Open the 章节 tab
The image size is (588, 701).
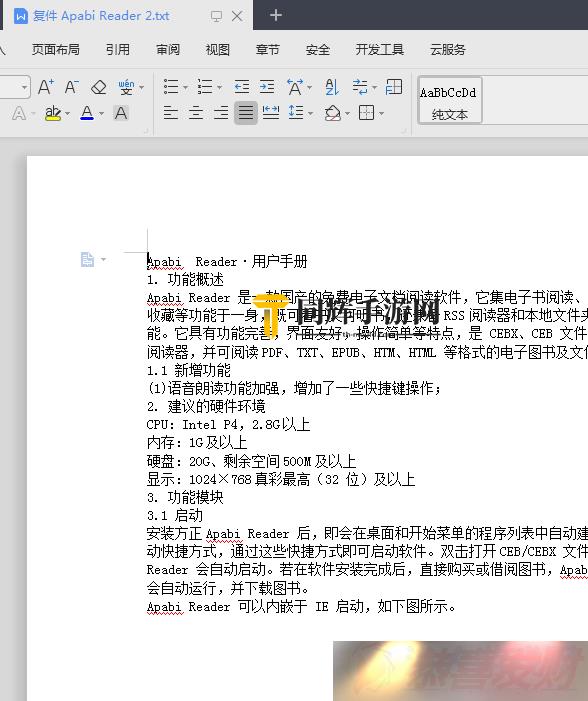coord(268,49)
